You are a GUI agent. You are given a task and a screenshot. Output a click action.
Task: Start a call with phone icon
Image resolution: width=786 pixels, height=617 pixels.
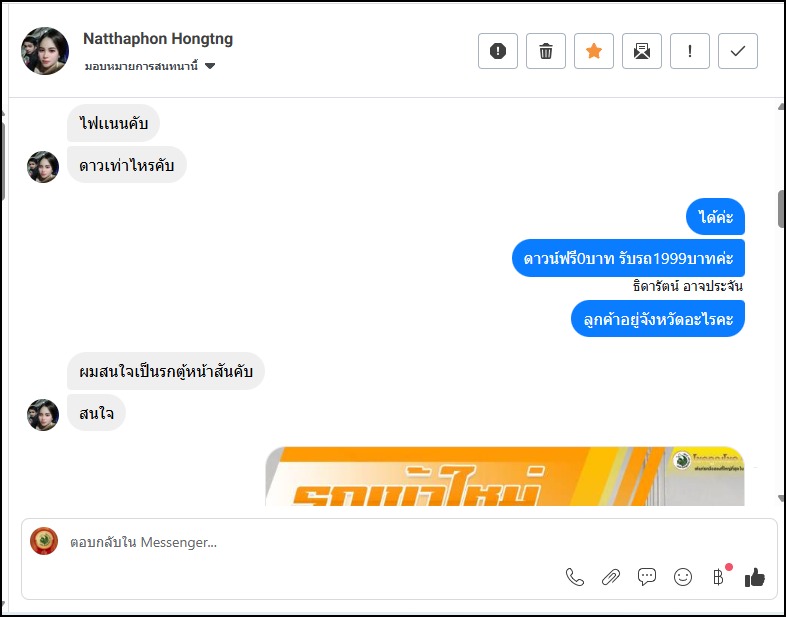coord(574,577)
